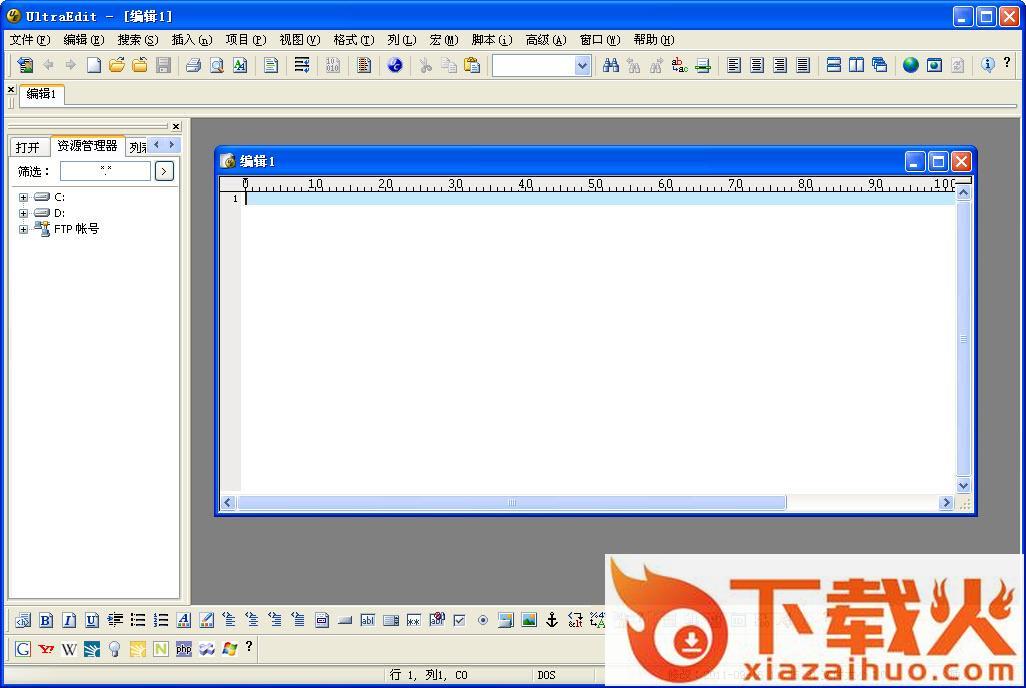Toggle word wrap toolbar icon
Image resolution: width=1026 pixels, height=688 pixels.
click(x=301, y=65)
